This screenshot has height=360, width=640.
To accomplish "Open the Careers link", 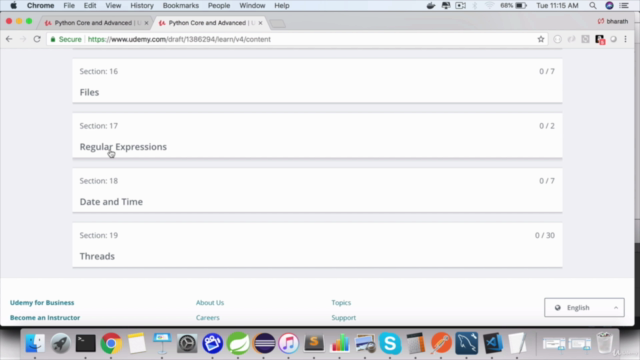I will point(207,318).
